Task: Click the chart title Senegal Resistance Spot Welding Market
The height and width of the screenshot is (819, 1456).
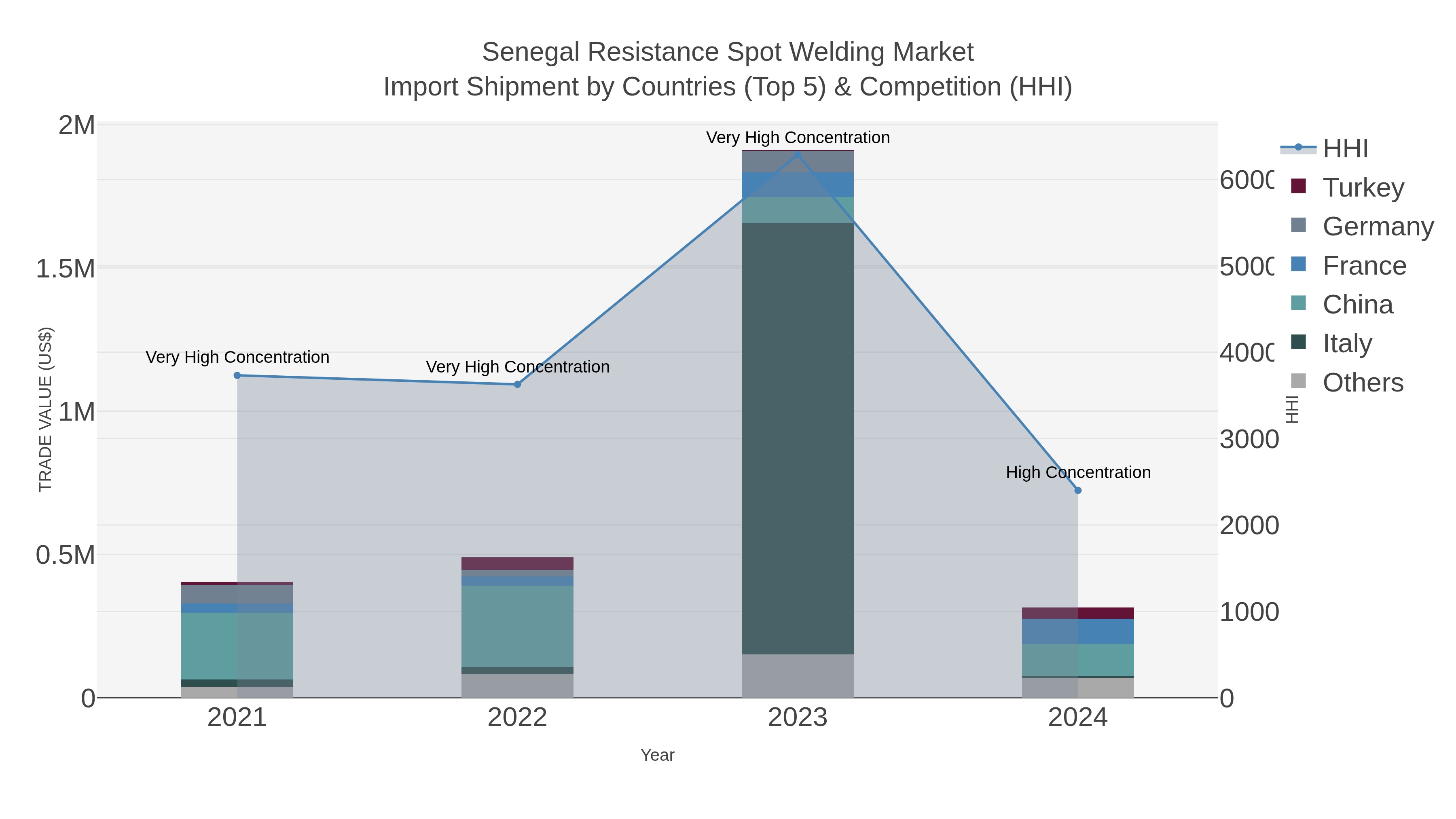Action: [x=728, y=52]
